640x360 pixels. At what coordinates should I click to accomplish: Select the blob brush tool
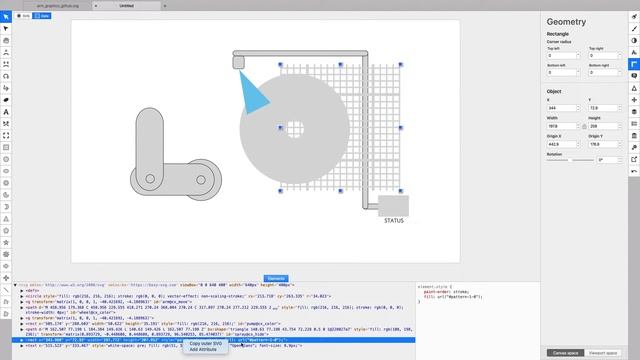click(x=6, y=100)
